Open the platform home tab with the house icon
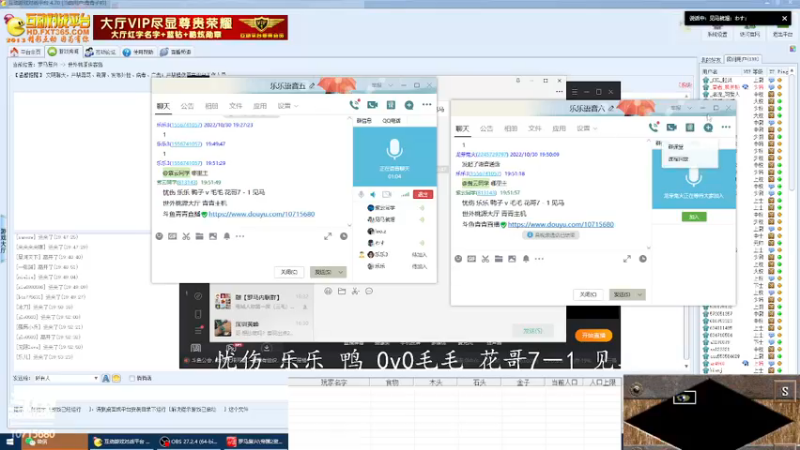The image size is (800, 450). [x=26, y=52]
